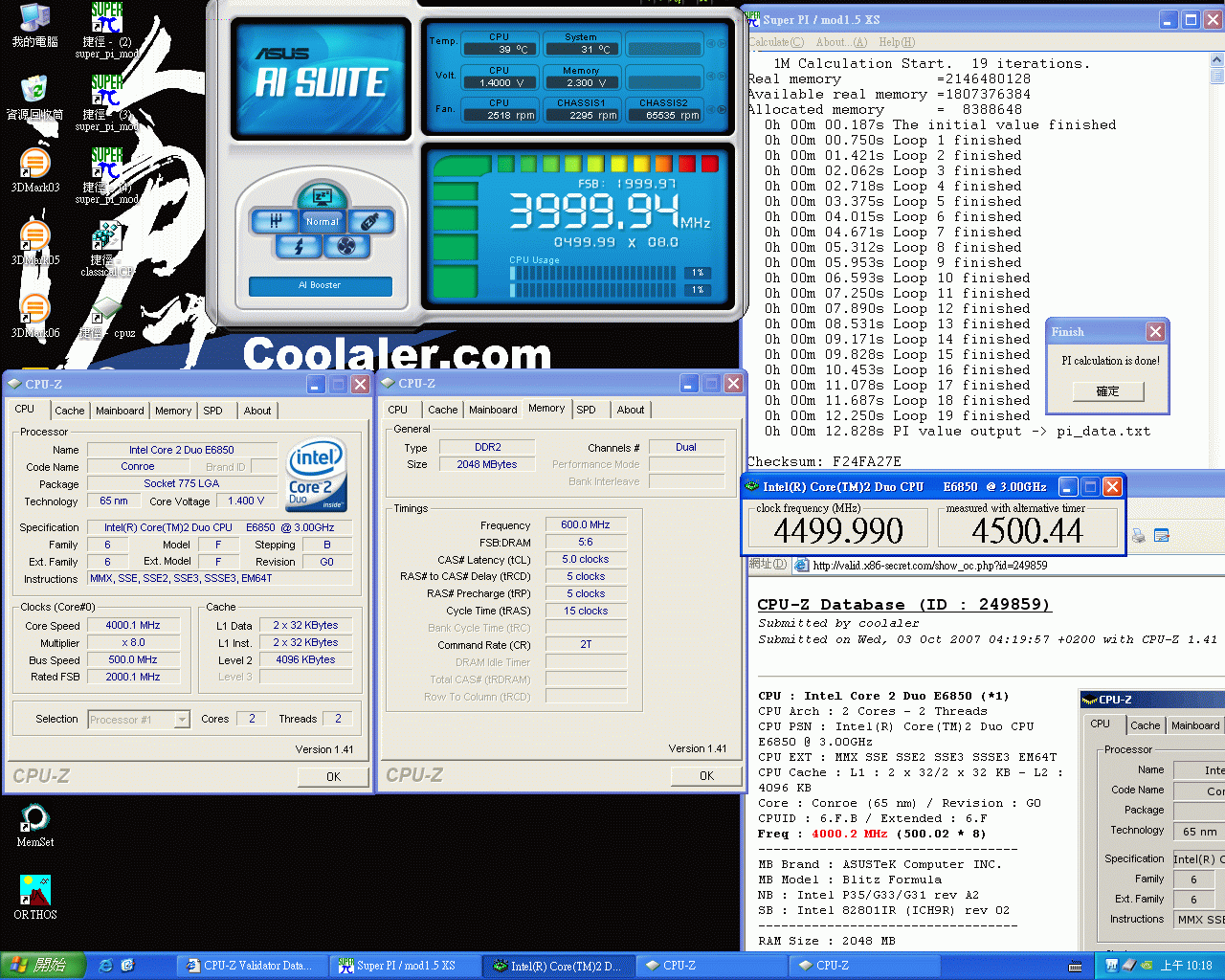Click OK in the Memory CPU-Z window
Screen dimensions: 1225x980
pyautogui.click(x=706, y=775)
